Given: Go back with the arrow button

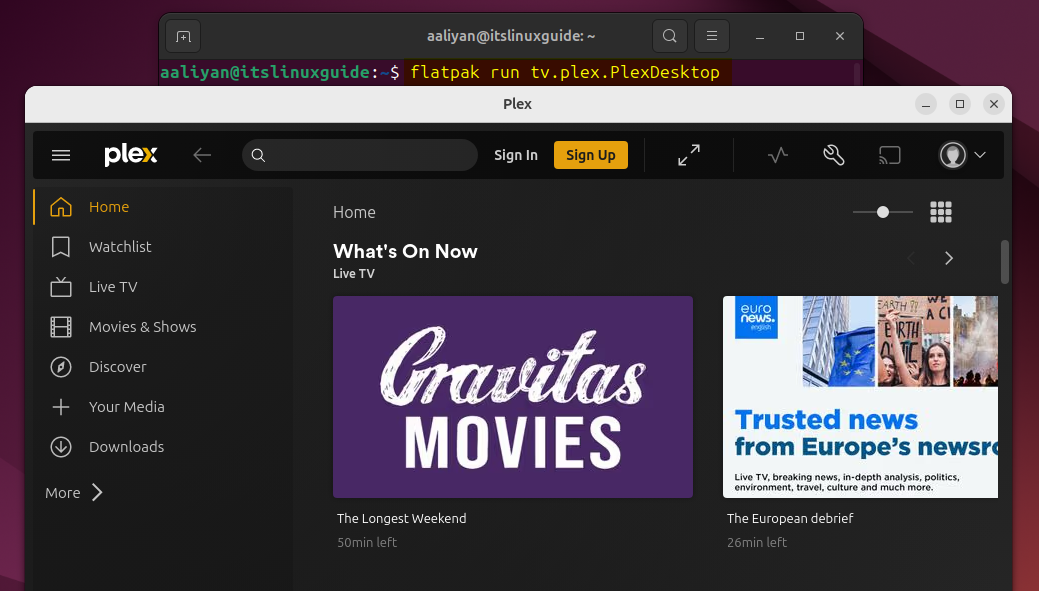Looking at the screenshot, I should [202, 155].
